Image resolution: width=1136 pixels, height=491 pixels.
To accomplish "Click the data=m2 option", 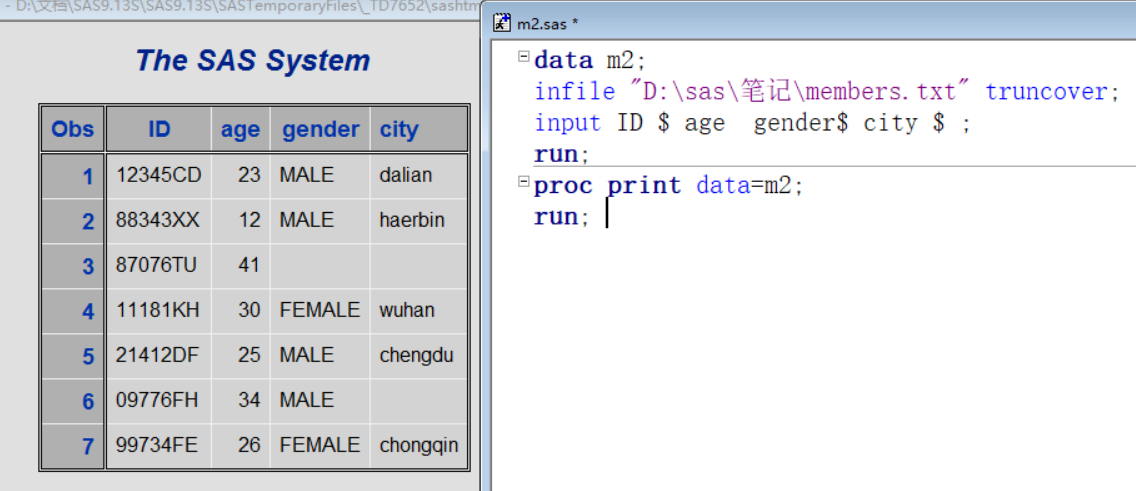I will click(743, 186).
